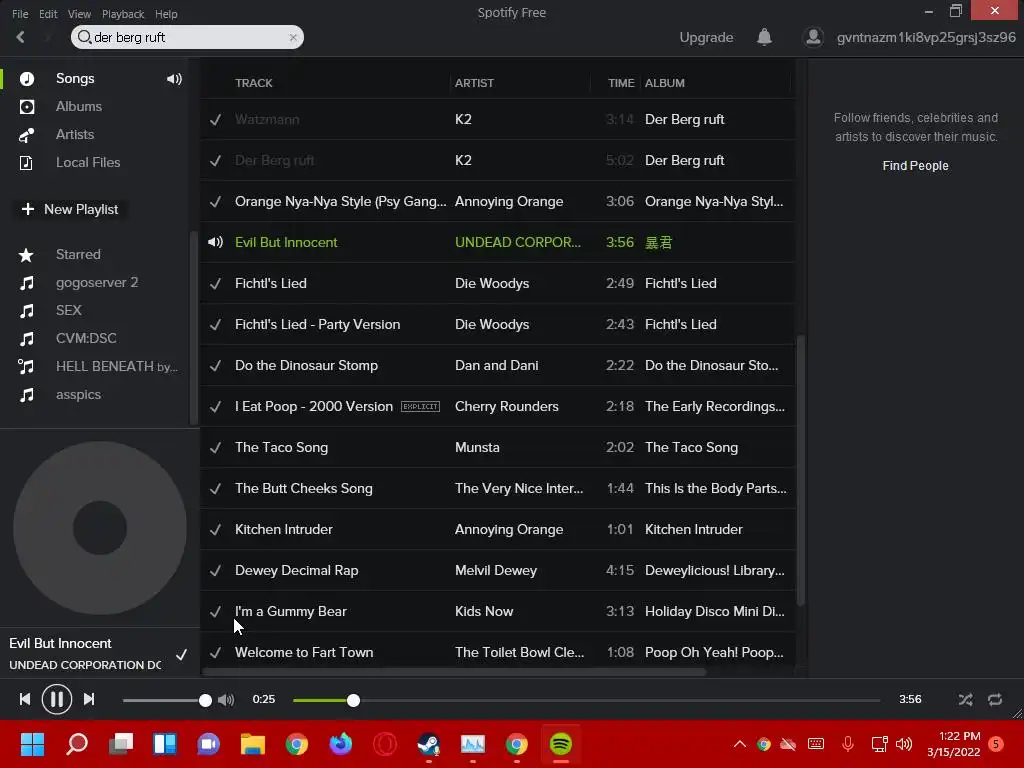Open the Help menu

coord(166,14)
